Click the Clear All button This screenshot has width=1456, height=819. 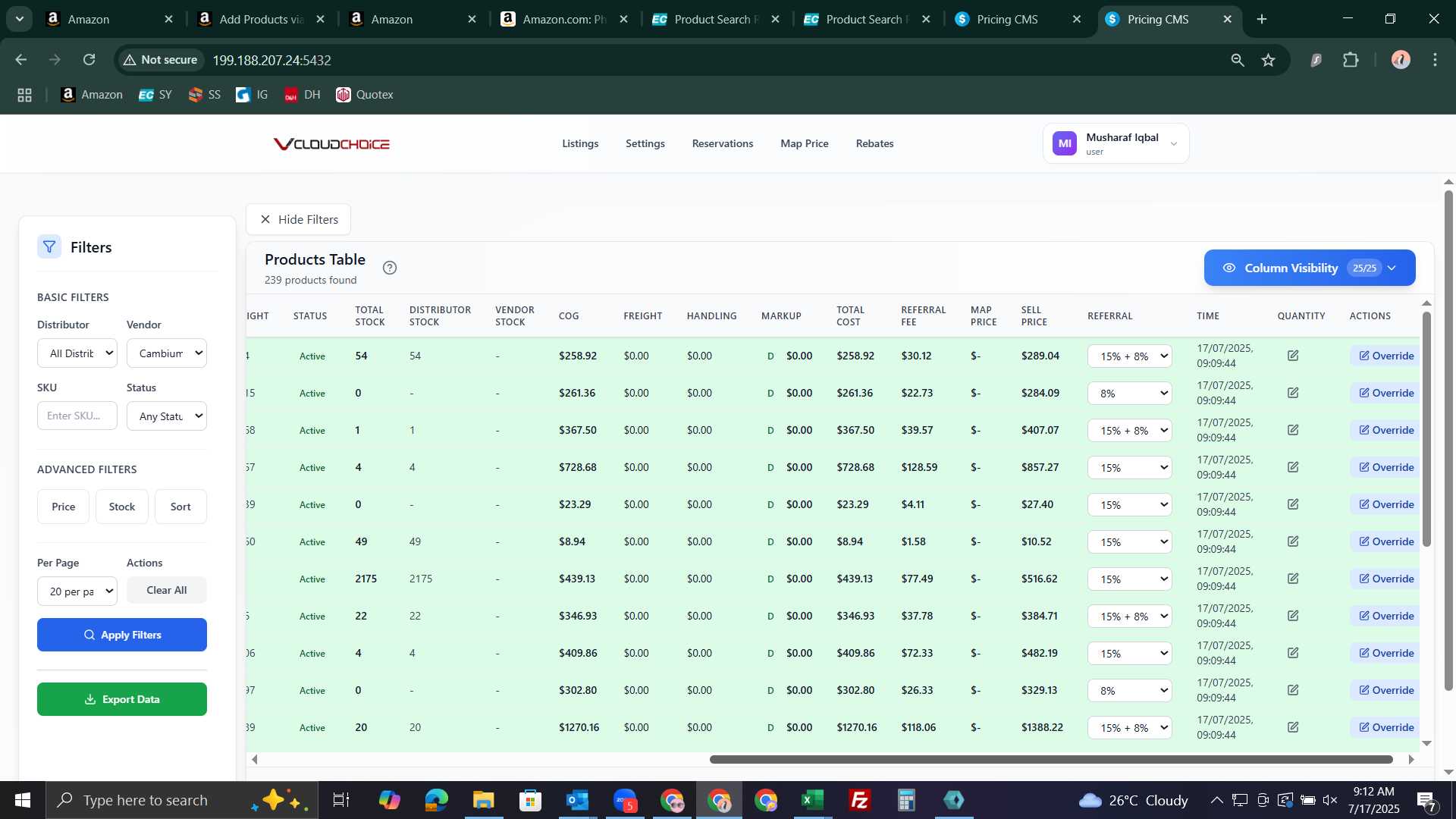pos(167,590)
